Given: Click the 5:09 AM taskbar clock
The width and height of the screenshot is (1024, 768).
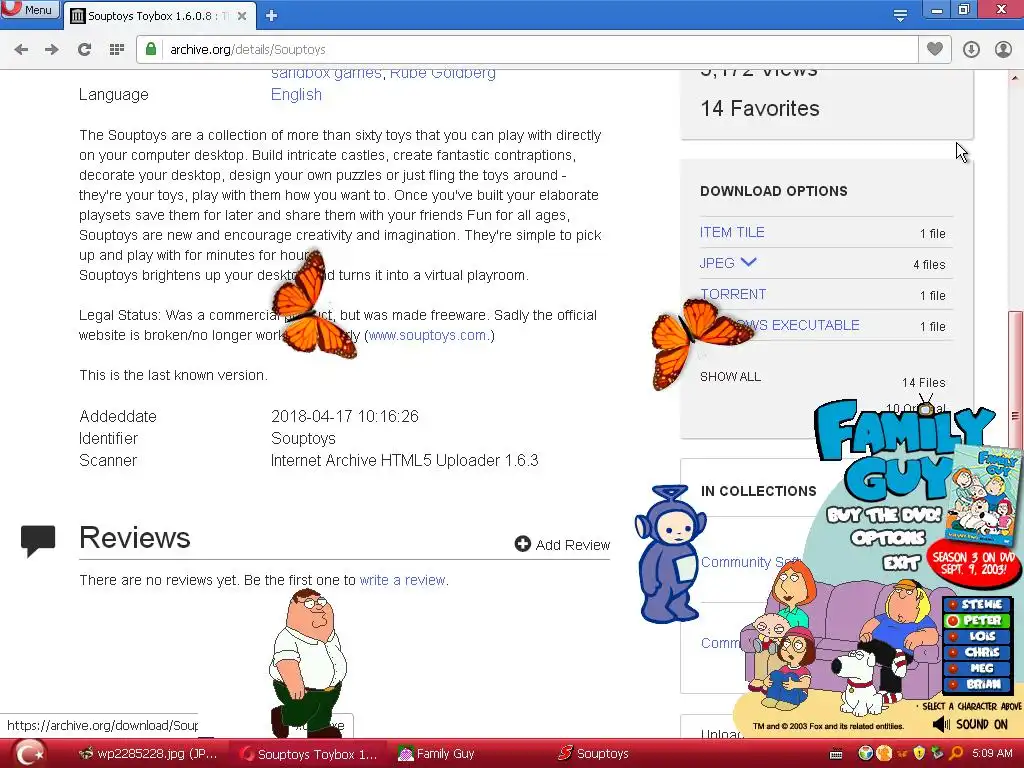Looking at the screenshot, I should click(992, 754).
